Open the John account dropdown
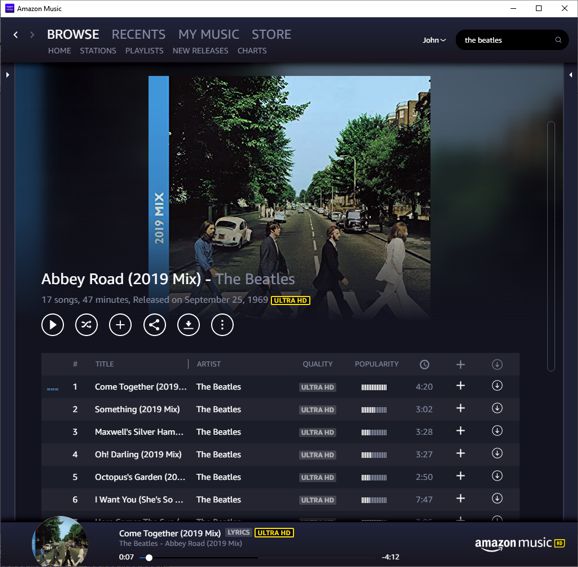 434,40
